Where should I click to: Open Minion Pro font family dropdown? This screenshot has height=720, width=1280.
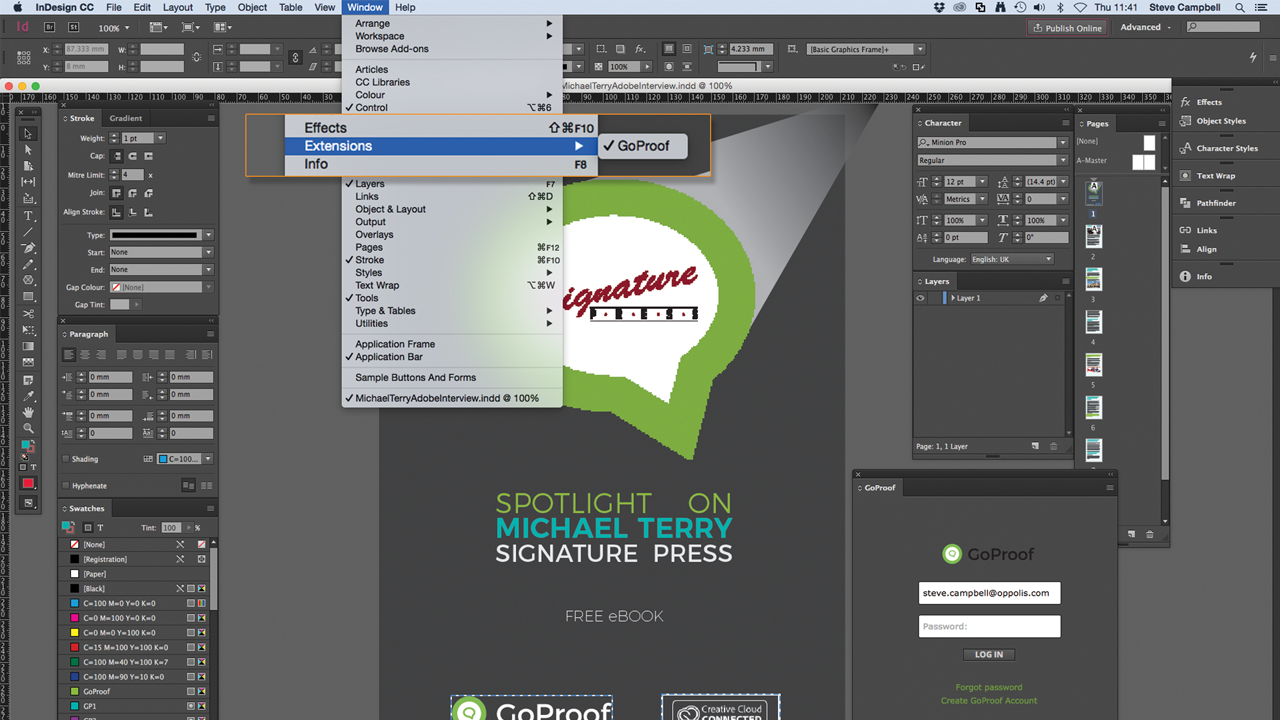1062,143
